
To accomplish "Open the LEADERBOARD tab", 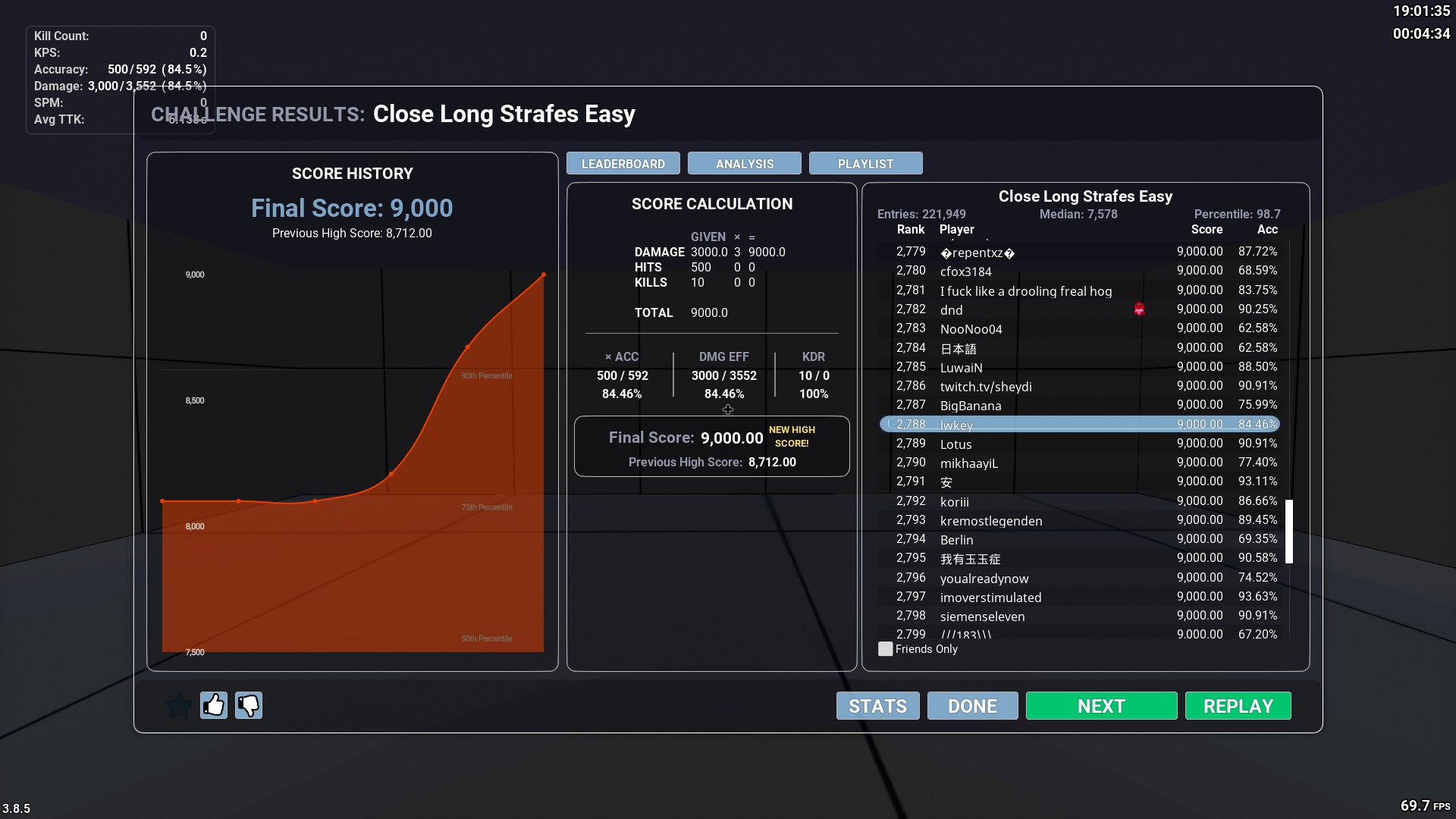I will point(623,164).
